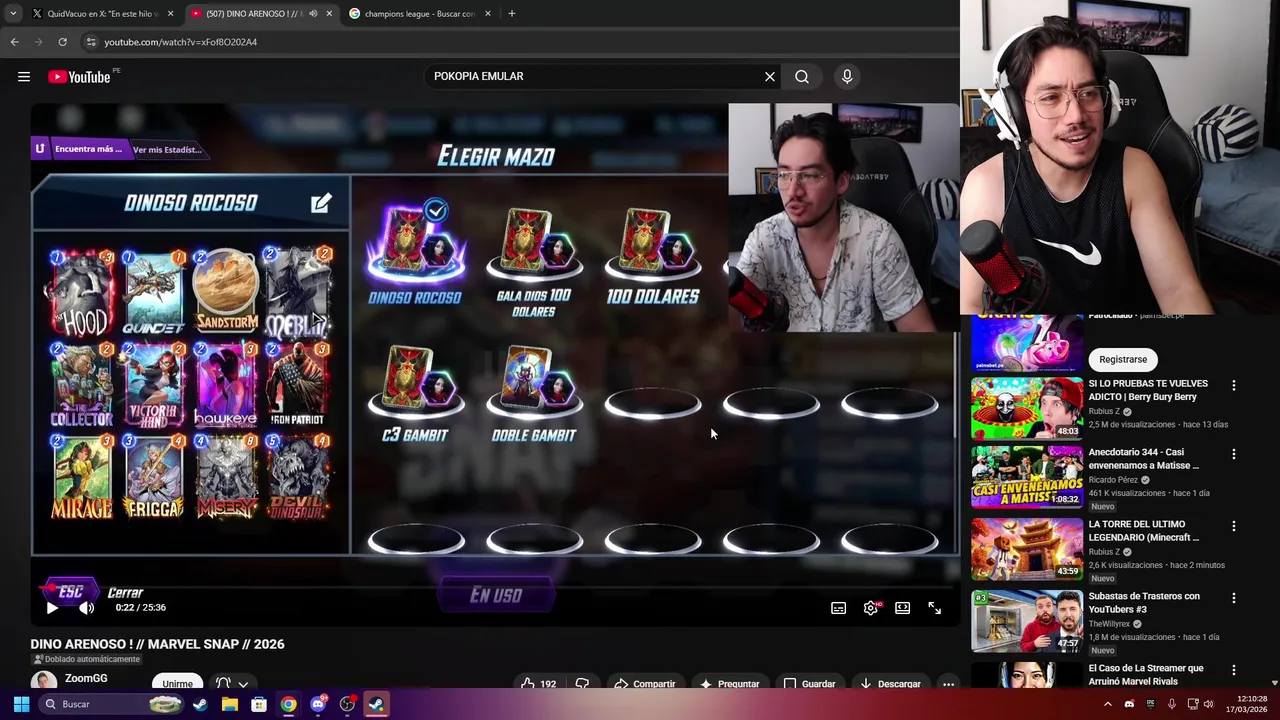Switch to theater mode icon
This screenshot has width=1280, height=720.
tap(903, 608)
